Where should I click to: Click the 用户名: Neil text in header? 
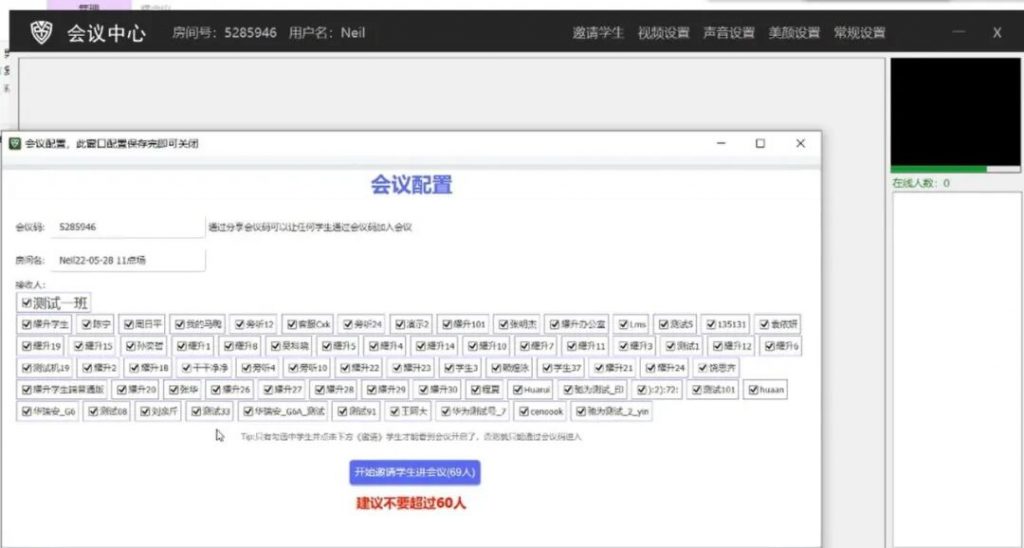coord(327,33)
